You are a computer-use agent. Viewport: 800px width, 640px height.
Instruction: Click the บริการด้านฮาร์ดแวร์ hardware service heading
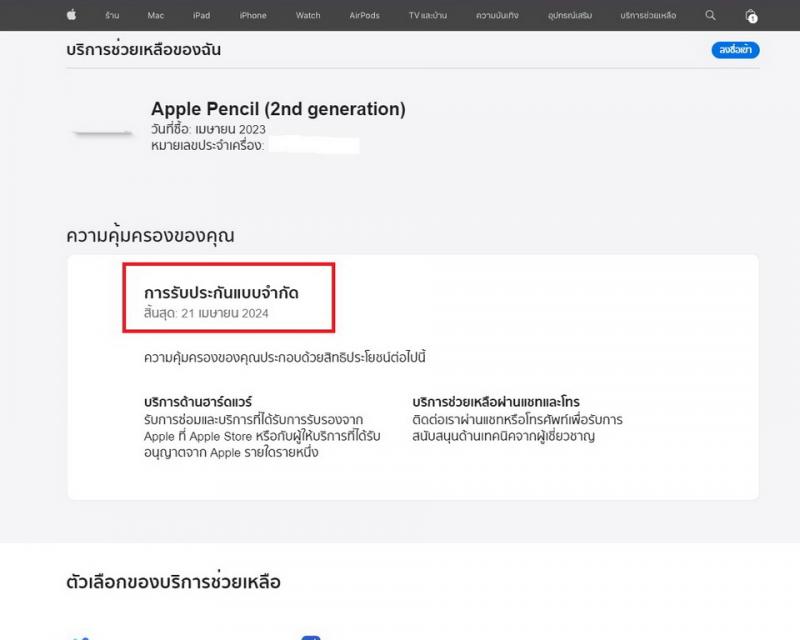point(198,402)
